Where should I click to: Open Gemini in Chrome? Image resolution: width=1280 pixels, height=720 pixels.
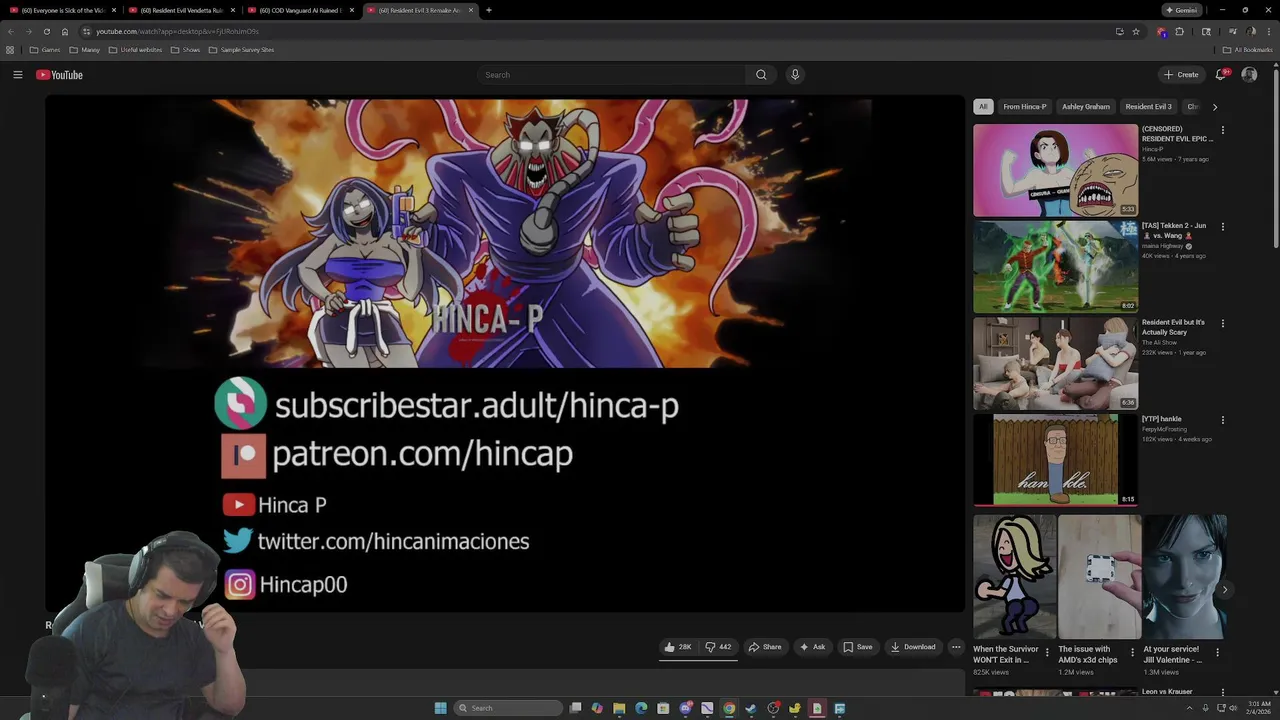[x=1181, y=10]
